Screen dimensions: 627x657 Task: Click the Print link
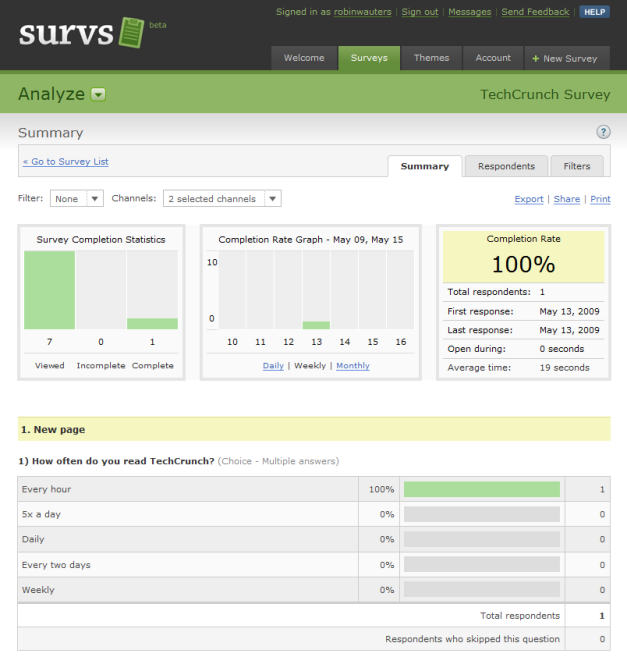click(600, 199)
